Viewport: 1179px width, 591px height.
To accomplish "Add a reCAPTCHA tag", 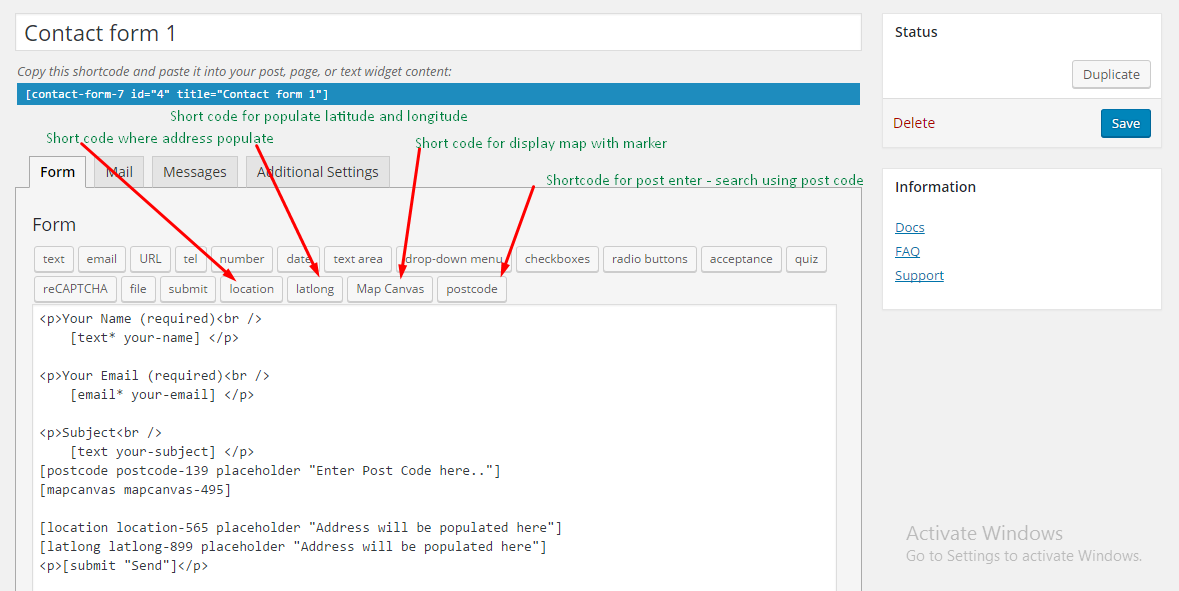I will [75, 289].
